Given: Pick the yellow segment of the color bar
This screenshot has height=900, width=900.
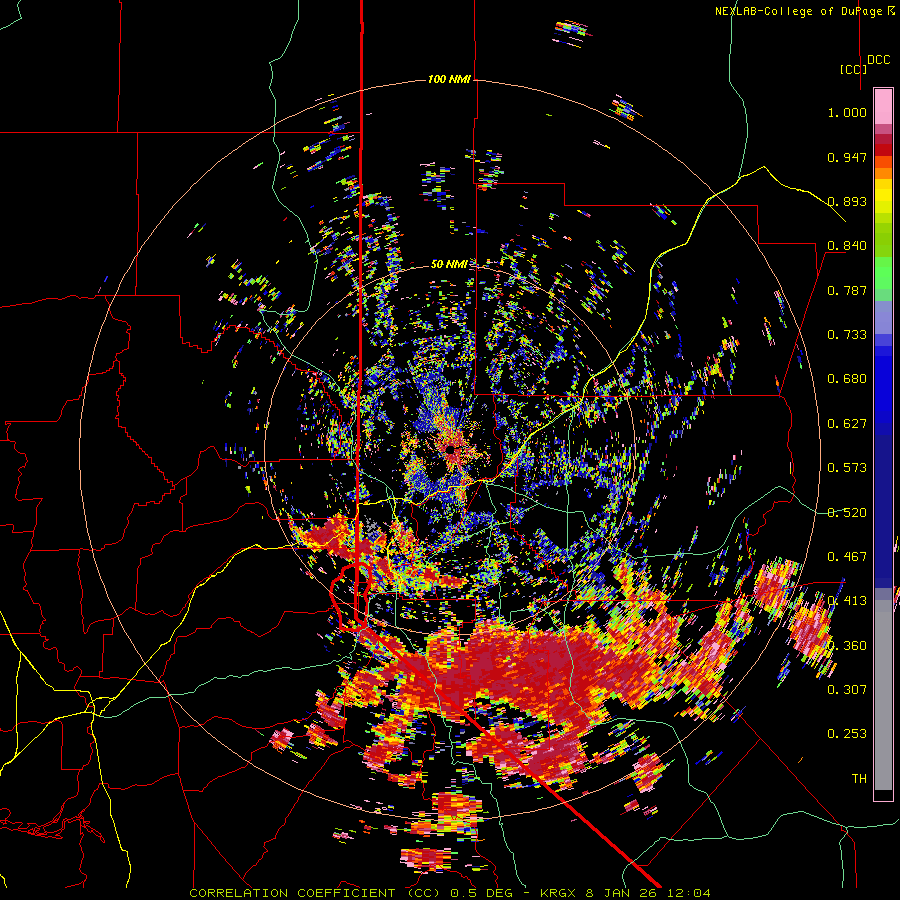Looking at the screenshot, I should 883,197.
